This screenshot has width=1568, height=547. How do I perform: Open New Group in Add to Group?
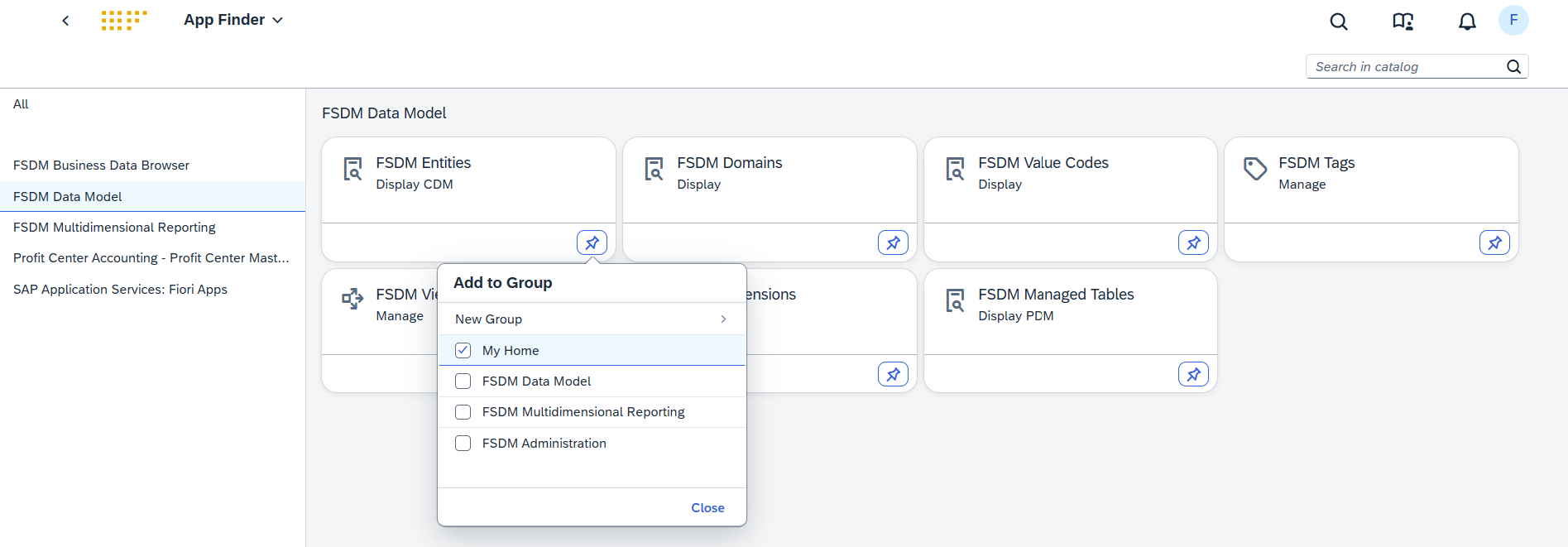592,319
